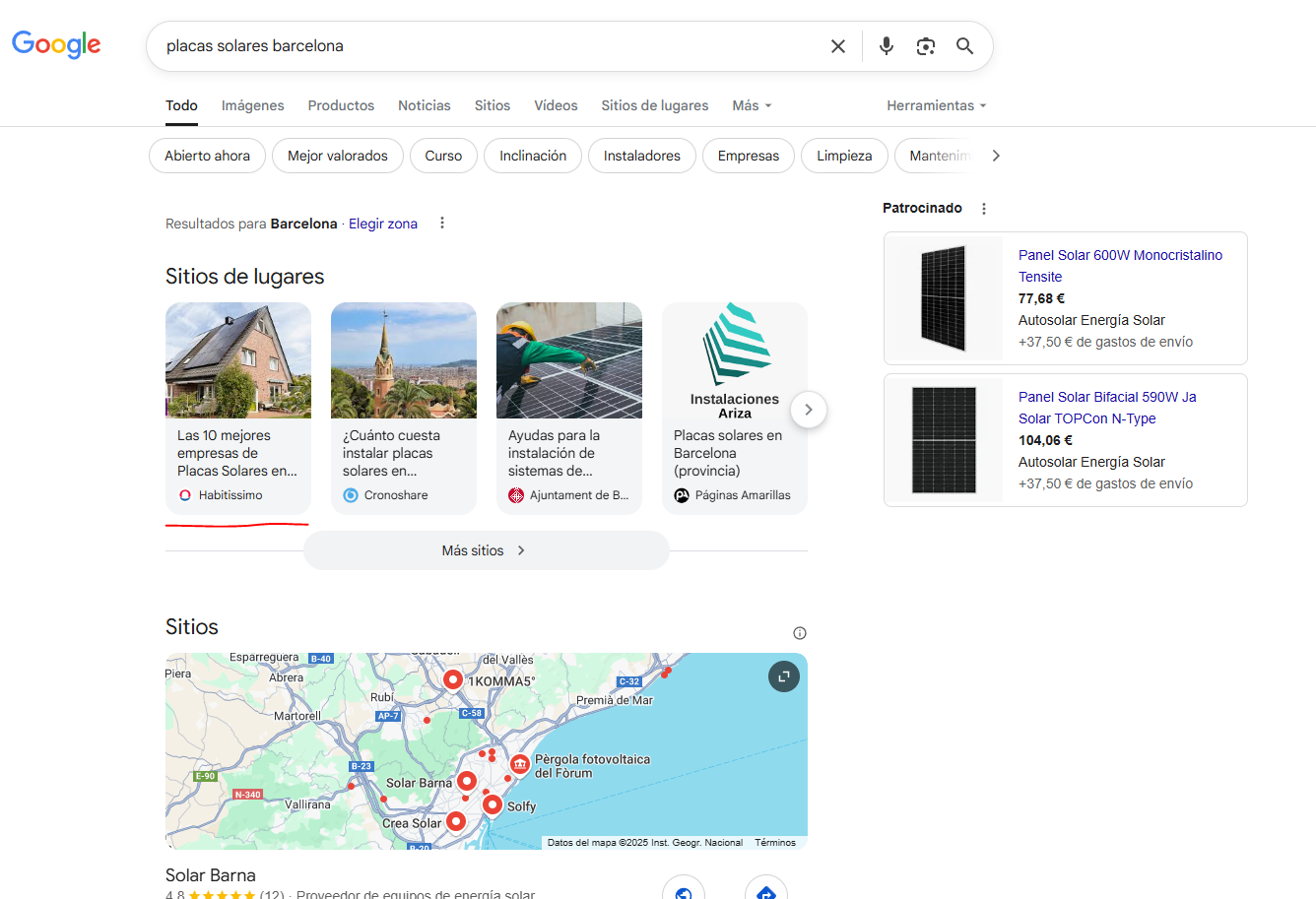The width and height of the screenshot is (1316, 899).
Task: Switch to the Vídeos tab
Action: click(556, 105)
